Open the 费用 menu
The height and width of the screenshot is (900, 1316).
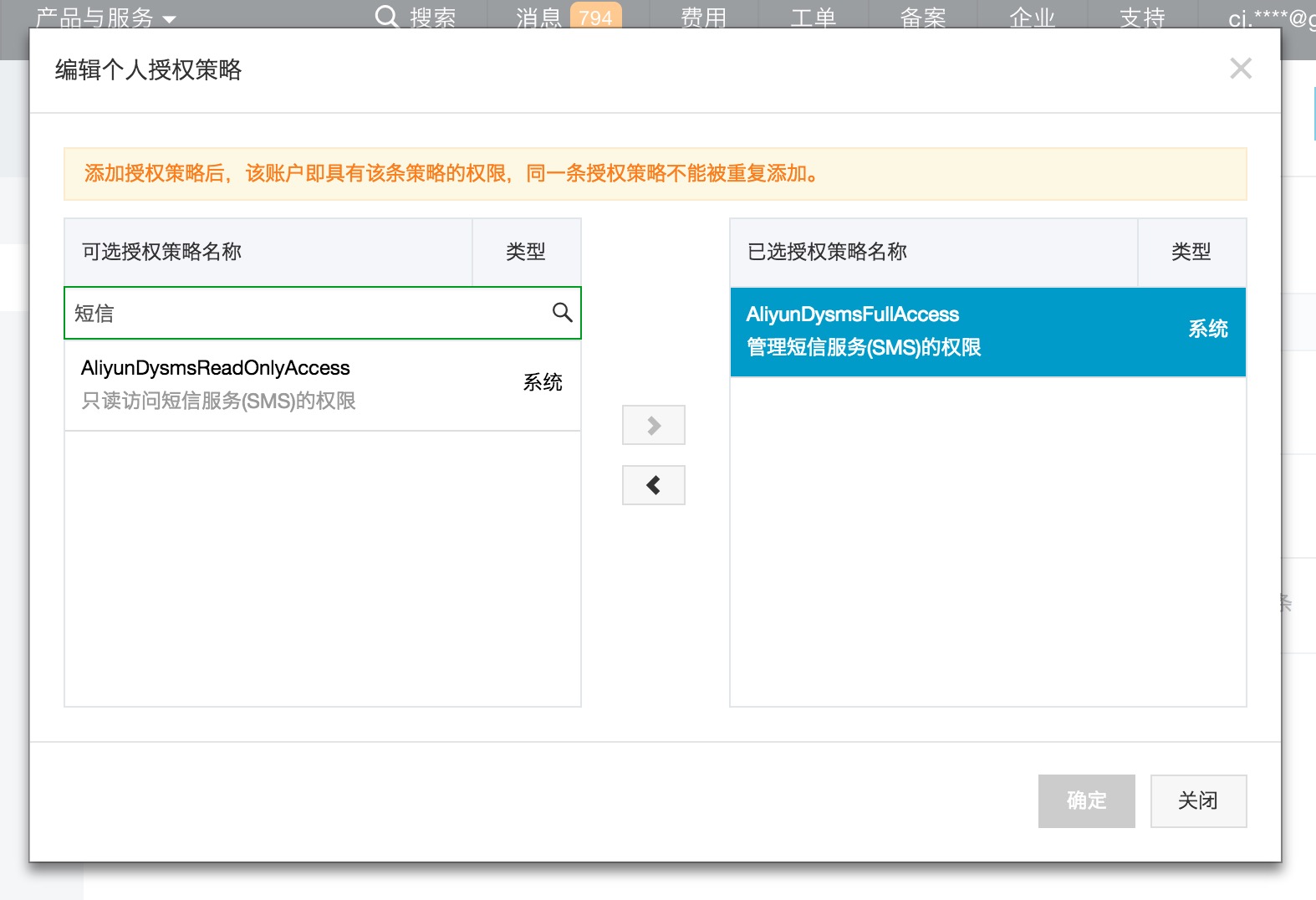click(x=703, y=17)
